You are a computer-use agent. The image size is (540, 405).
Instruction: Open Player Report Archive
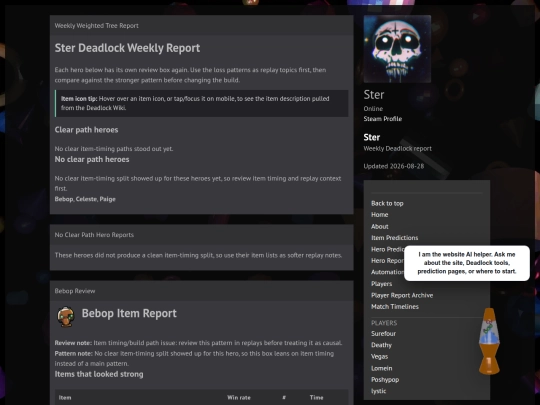coord(402,295)
